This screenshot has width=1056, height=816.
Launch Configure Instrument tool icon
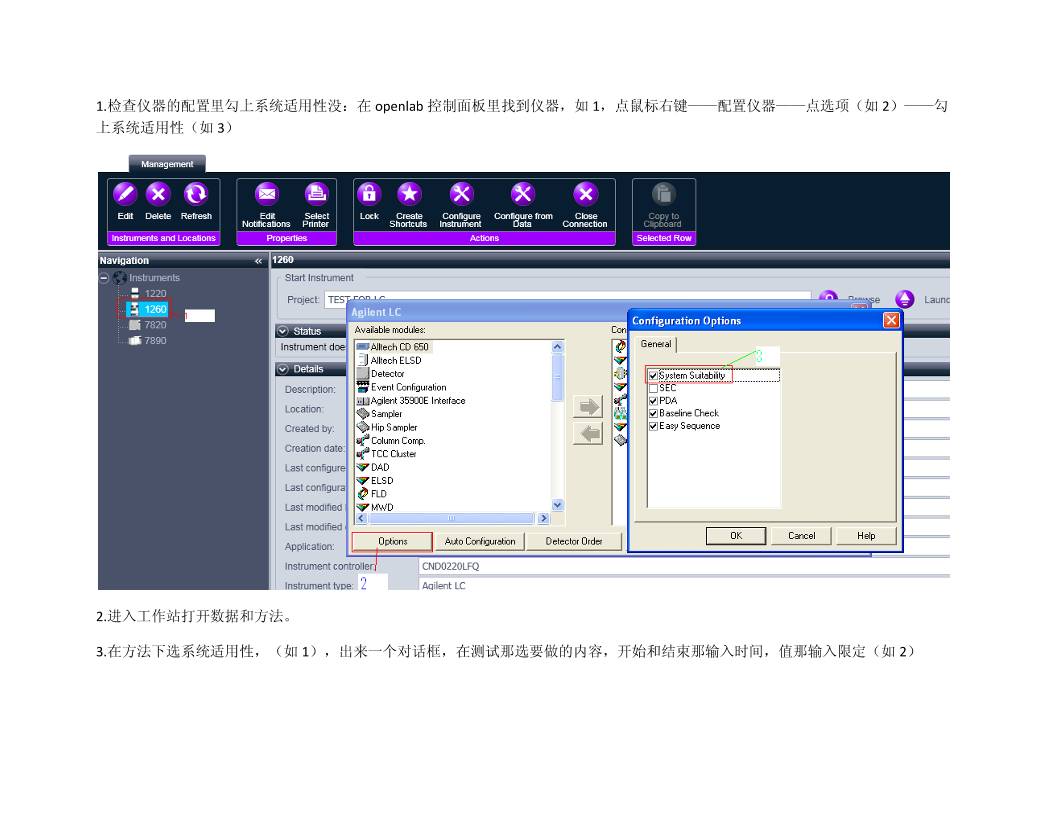(x=461, y=194)
